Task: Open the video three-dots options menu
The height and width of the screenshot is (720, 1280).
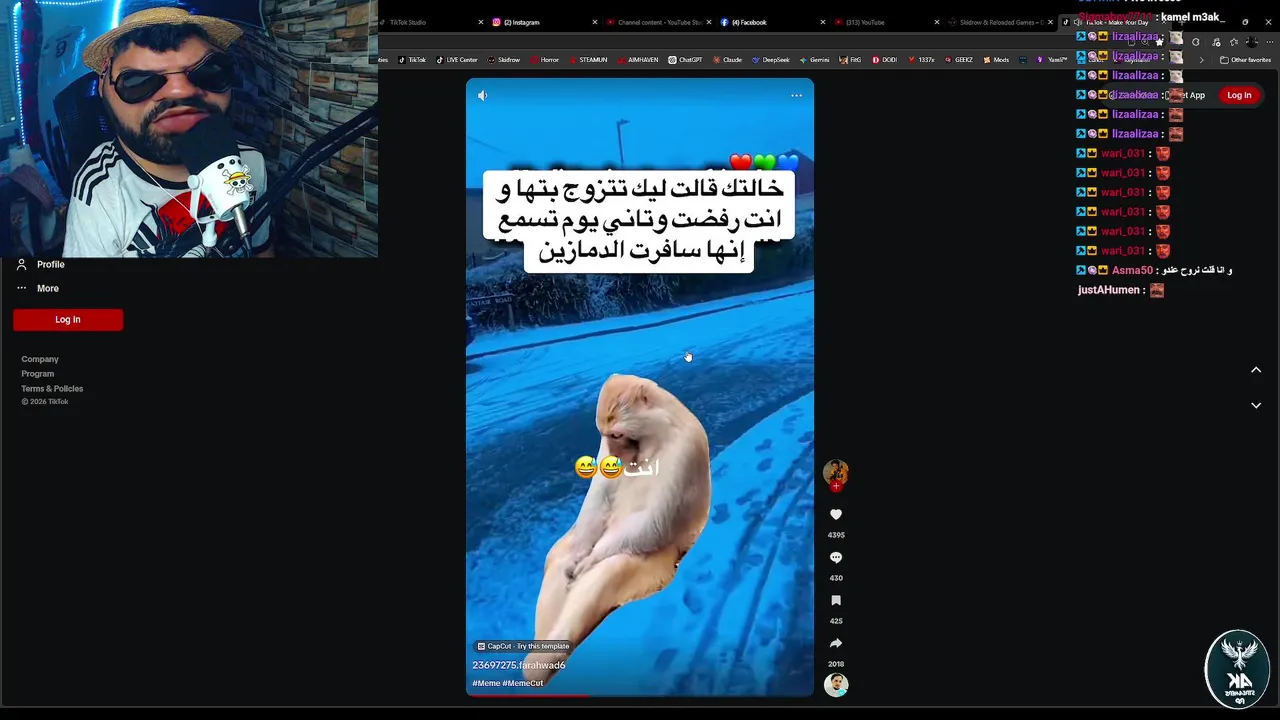Action: (x=796, y=96)
